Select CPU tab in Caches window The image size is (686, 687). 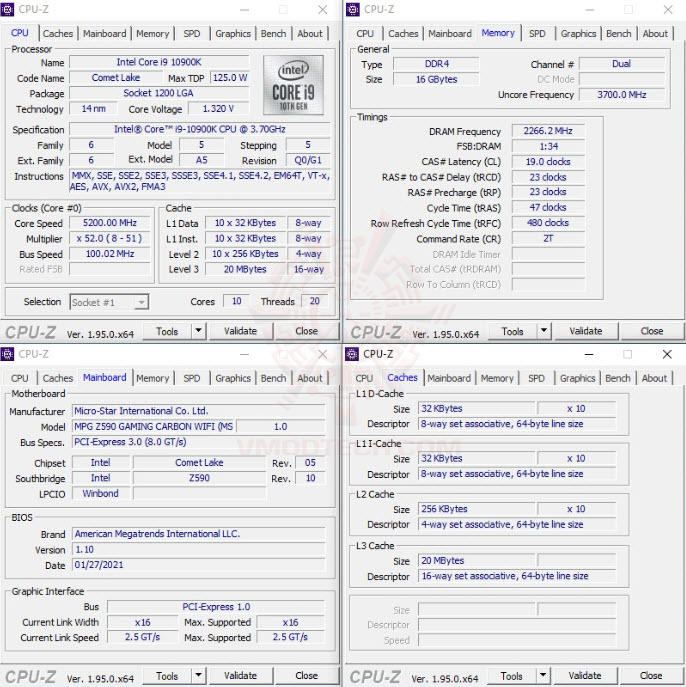(x=364, y=378)
